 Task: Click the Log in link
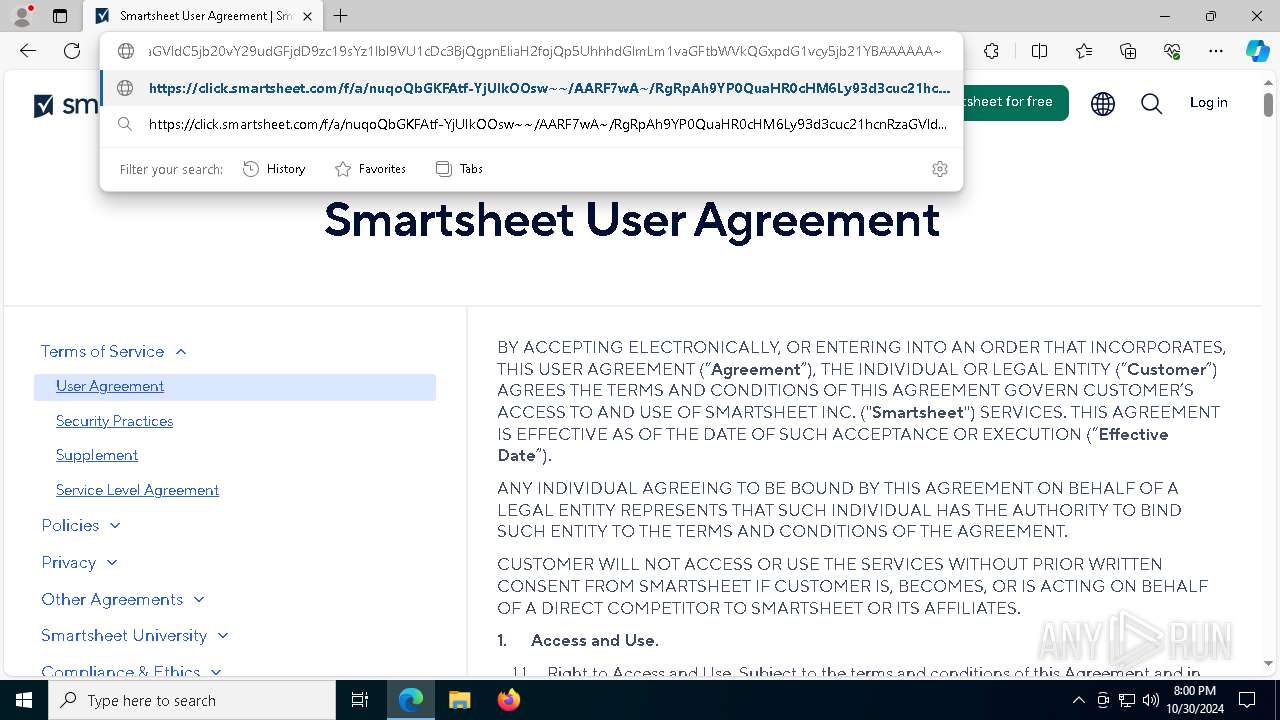(1208, 102)
